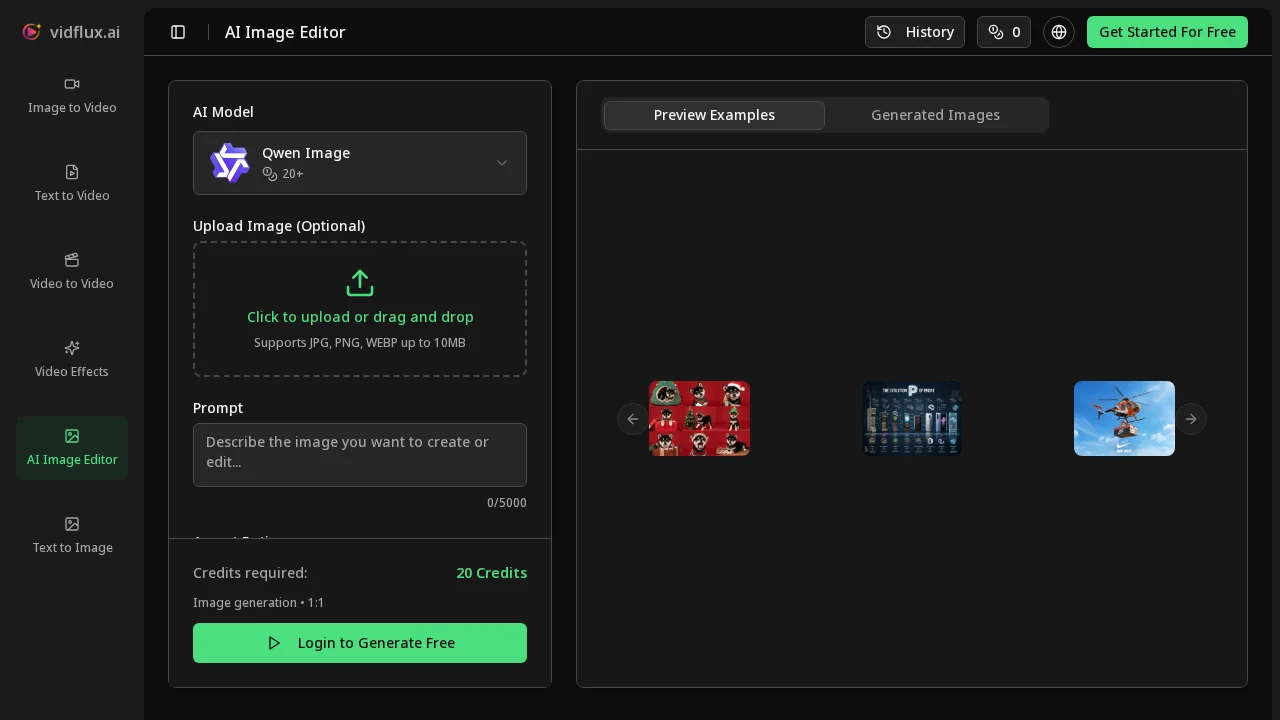The width and height of the screenshot is (1280, 720).
Task: Open Video Effects from the sidebar
Action: point(71,359)
